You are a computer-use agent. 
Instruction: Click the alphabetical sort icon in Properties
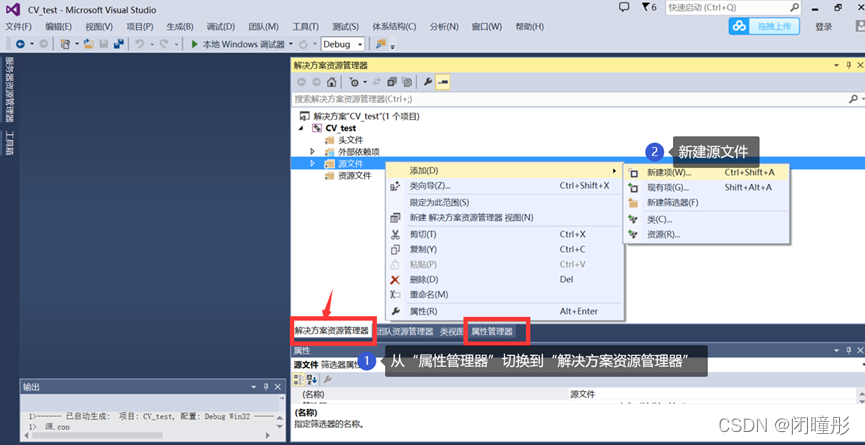point(312,379)
